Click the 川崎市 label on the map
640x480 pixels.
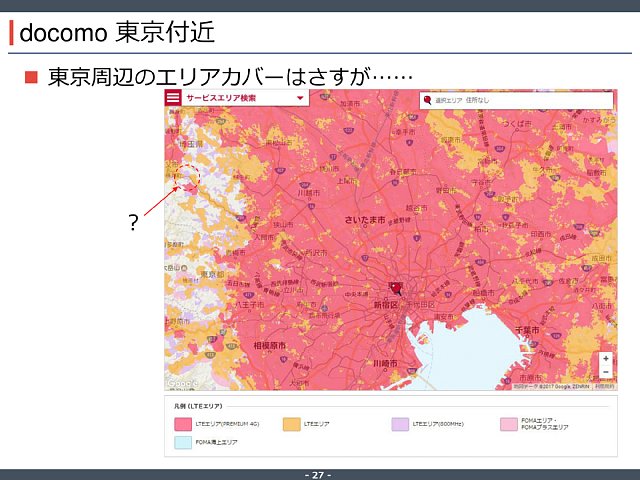(x=386, y=363)
